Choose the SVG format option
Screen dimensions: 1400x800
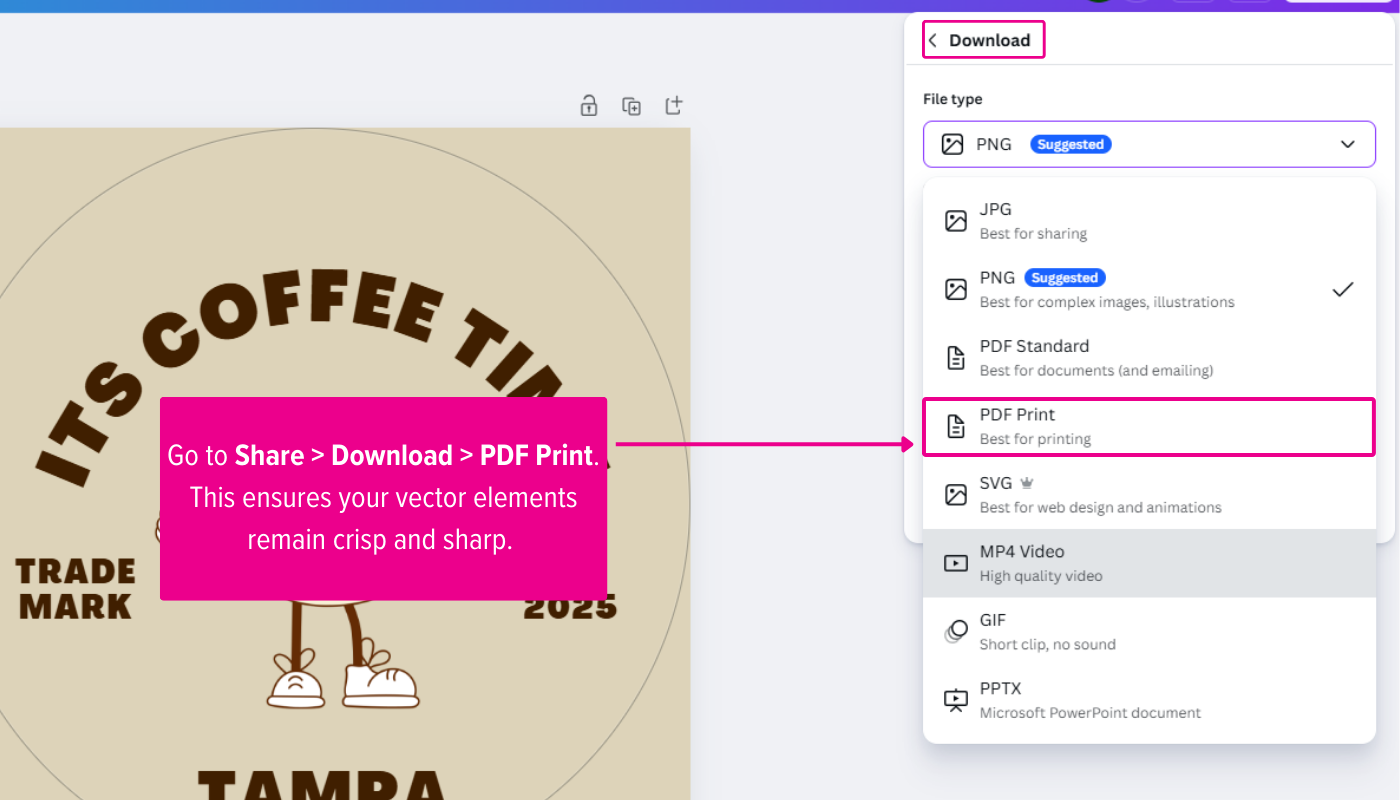(x=1100, y=494)
